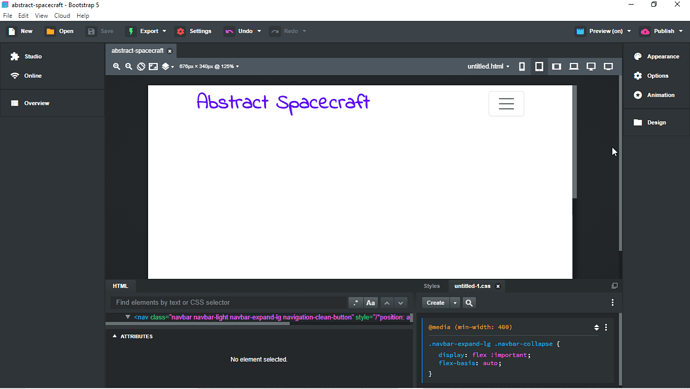This screenshot has width=690, height=389.
Task: Open the canvas size and zoom dropdown
Action: click(x=209, y=66)
